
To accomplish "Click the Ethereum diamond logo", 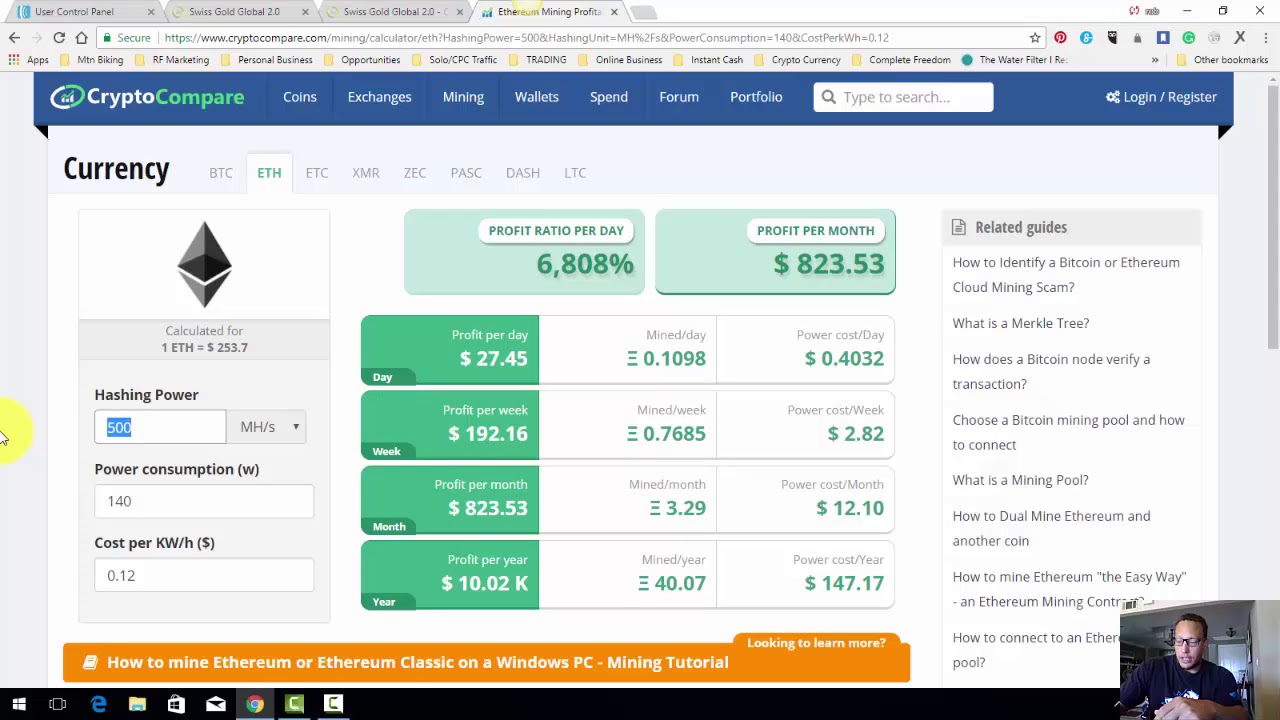I will (204, 264).
